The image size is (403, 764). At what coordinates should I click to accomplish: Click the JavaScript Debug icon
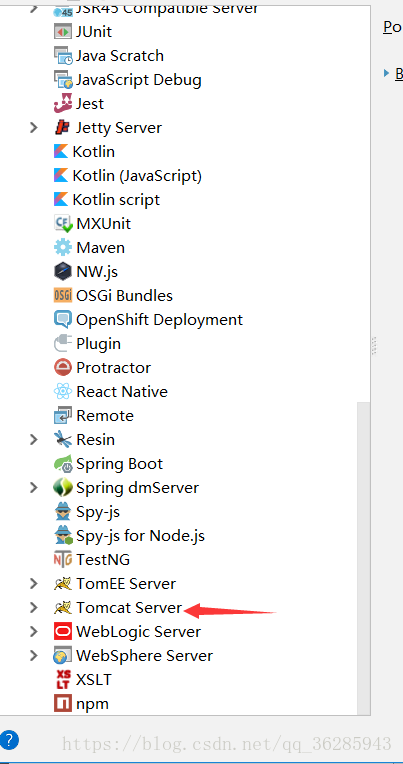click(63, 79)
